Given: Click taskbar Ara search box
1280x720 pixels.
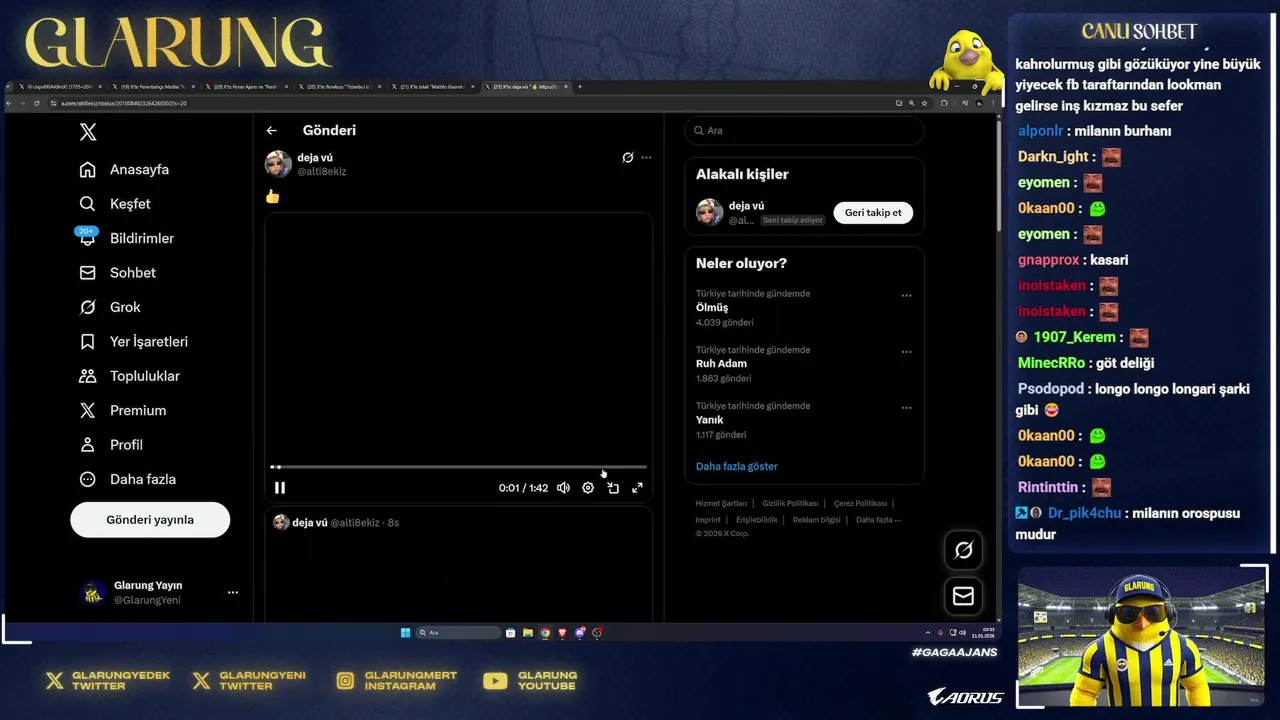Looking at the screenshot, I should tap(458, 632).
